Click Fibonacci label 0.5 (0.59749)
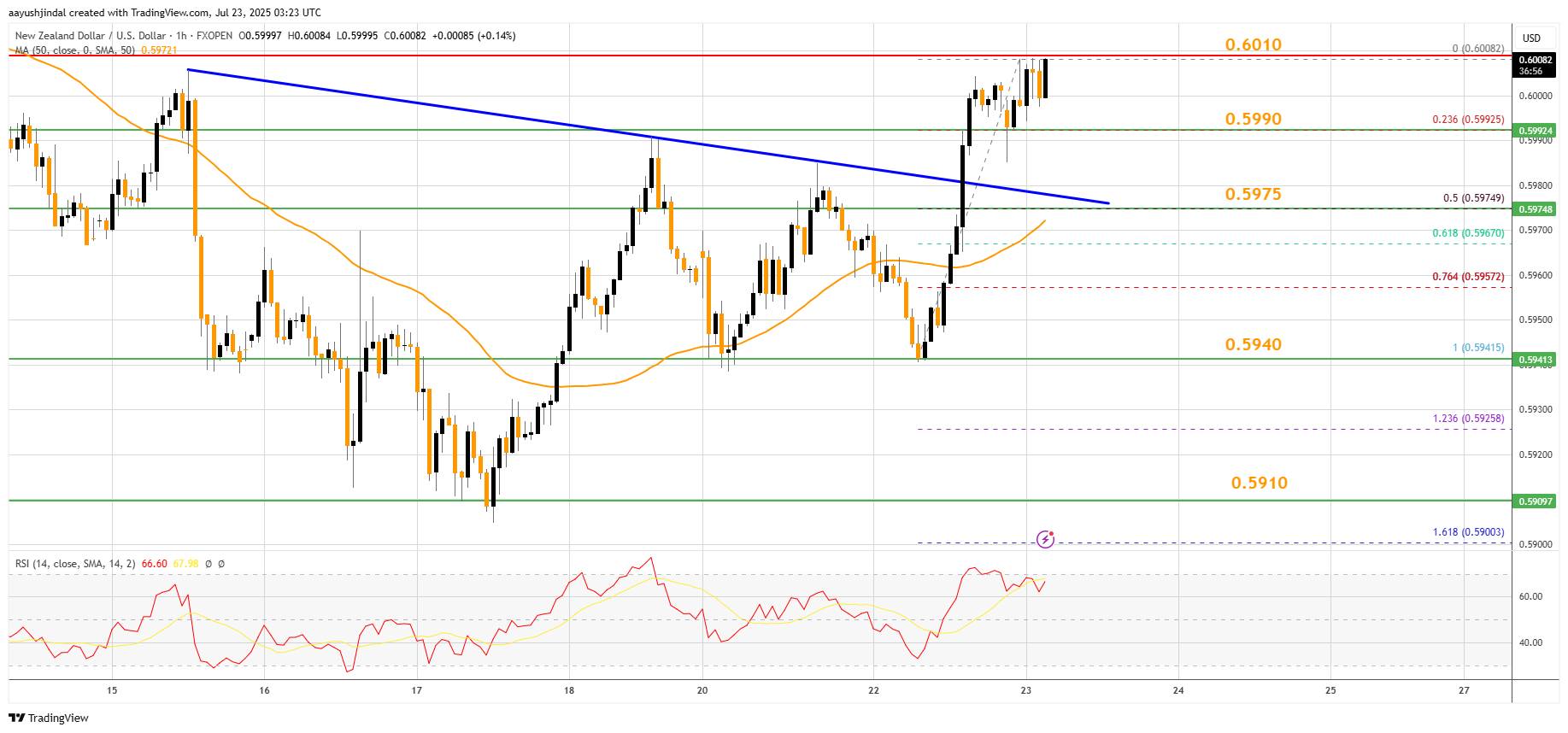1568x733 pixels. coord(1473,198)
